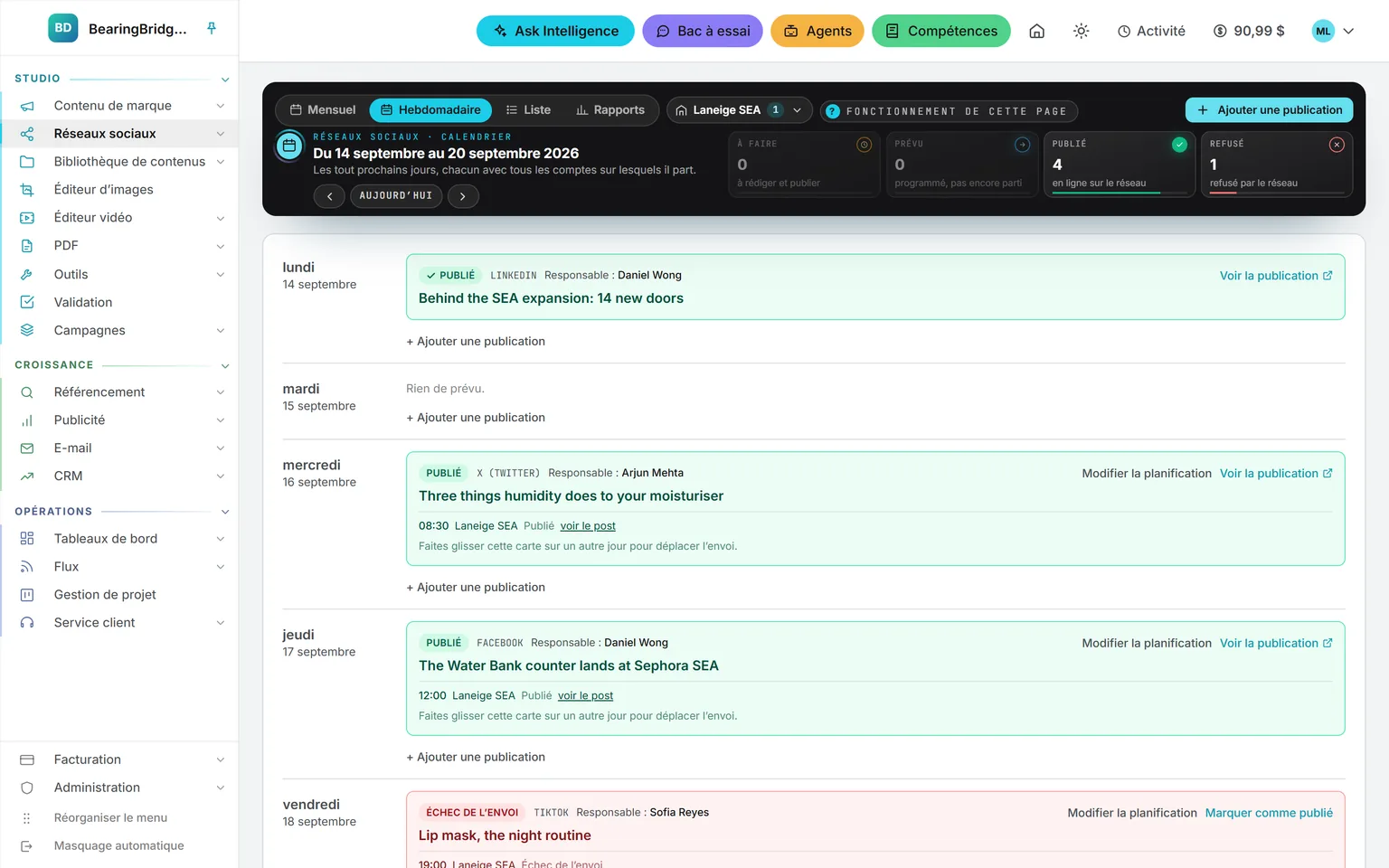Click the Flux feed icon
Screen dimensions: 1389x868
click(27, 566)
